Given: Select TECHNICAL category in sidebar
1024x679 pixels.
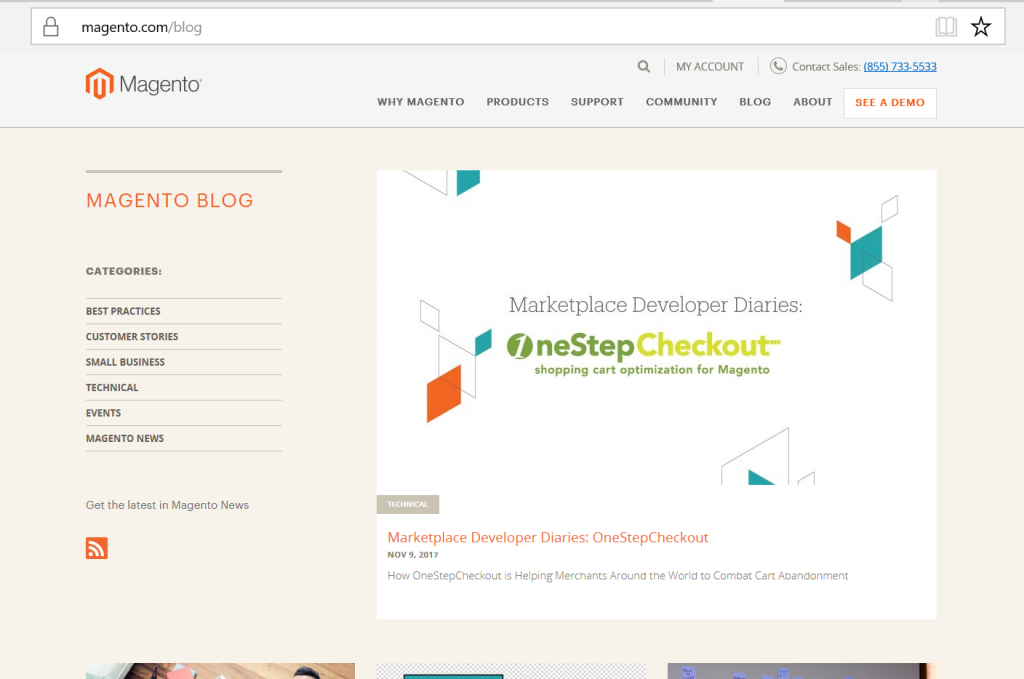Looking at the screenshot, I should coord(112,388).
